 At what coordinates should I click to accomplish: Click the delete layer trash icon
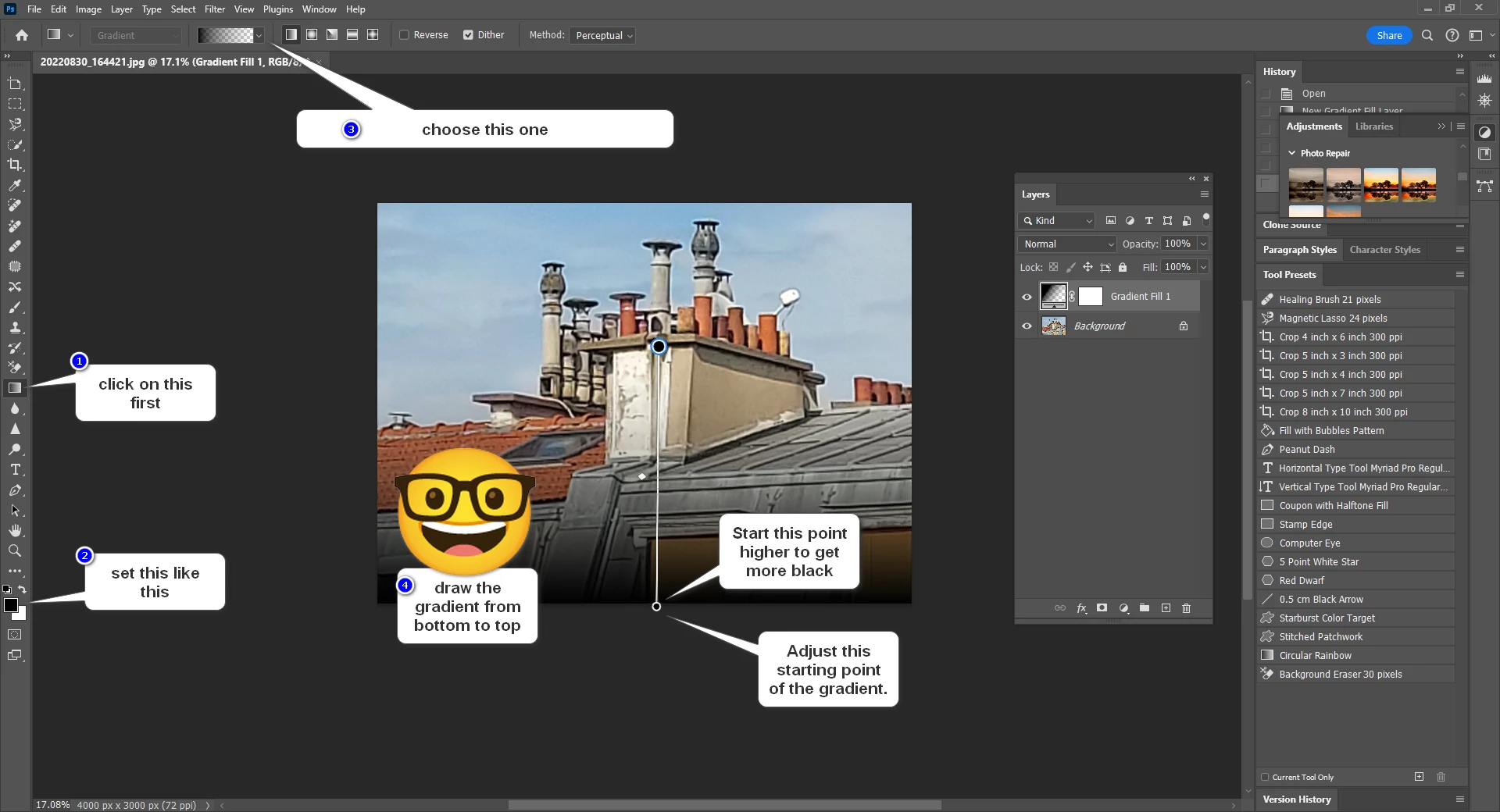(1186, 608)
